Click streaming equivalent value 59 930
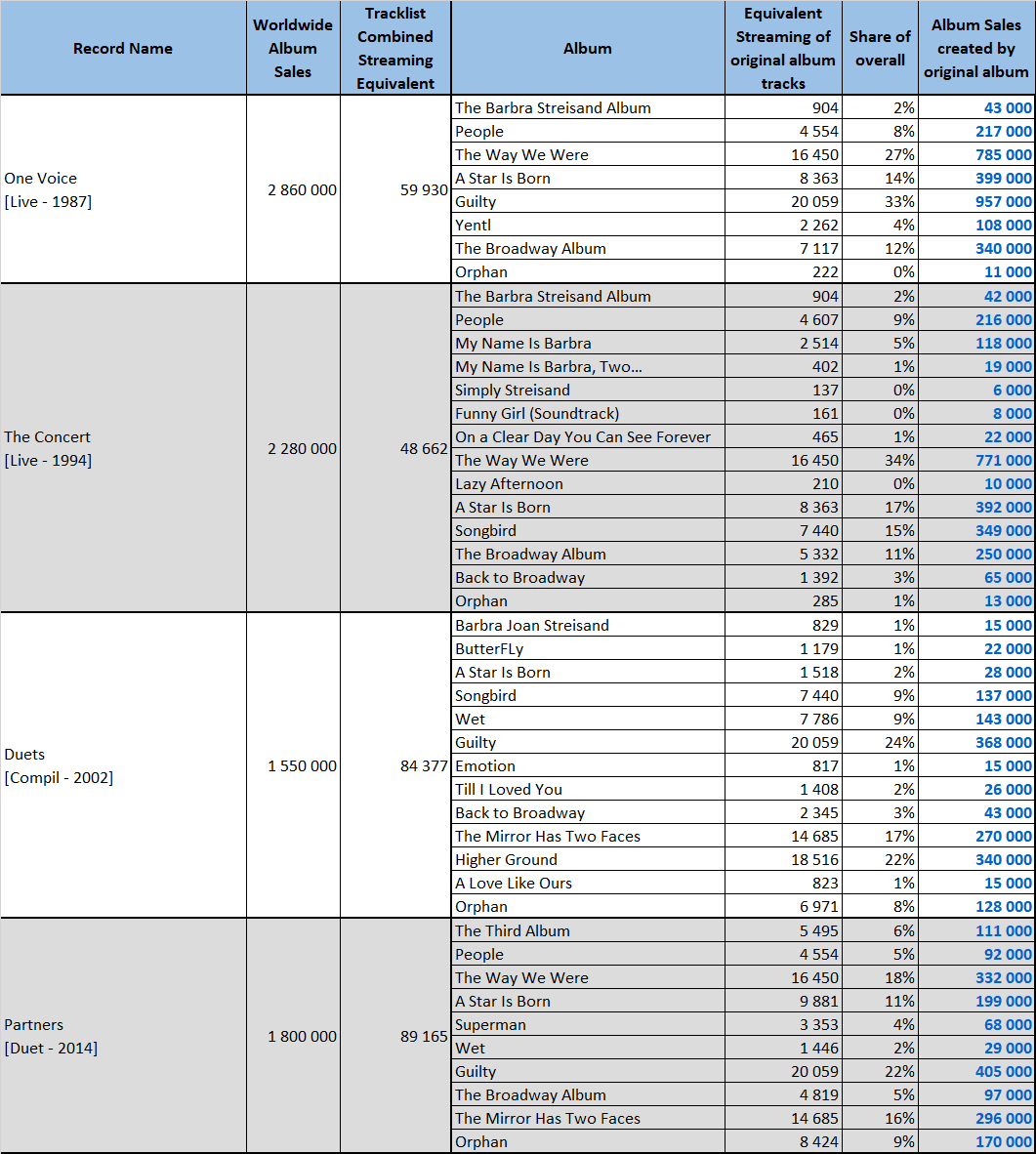 pyautogui.click(x=395, y=189)
